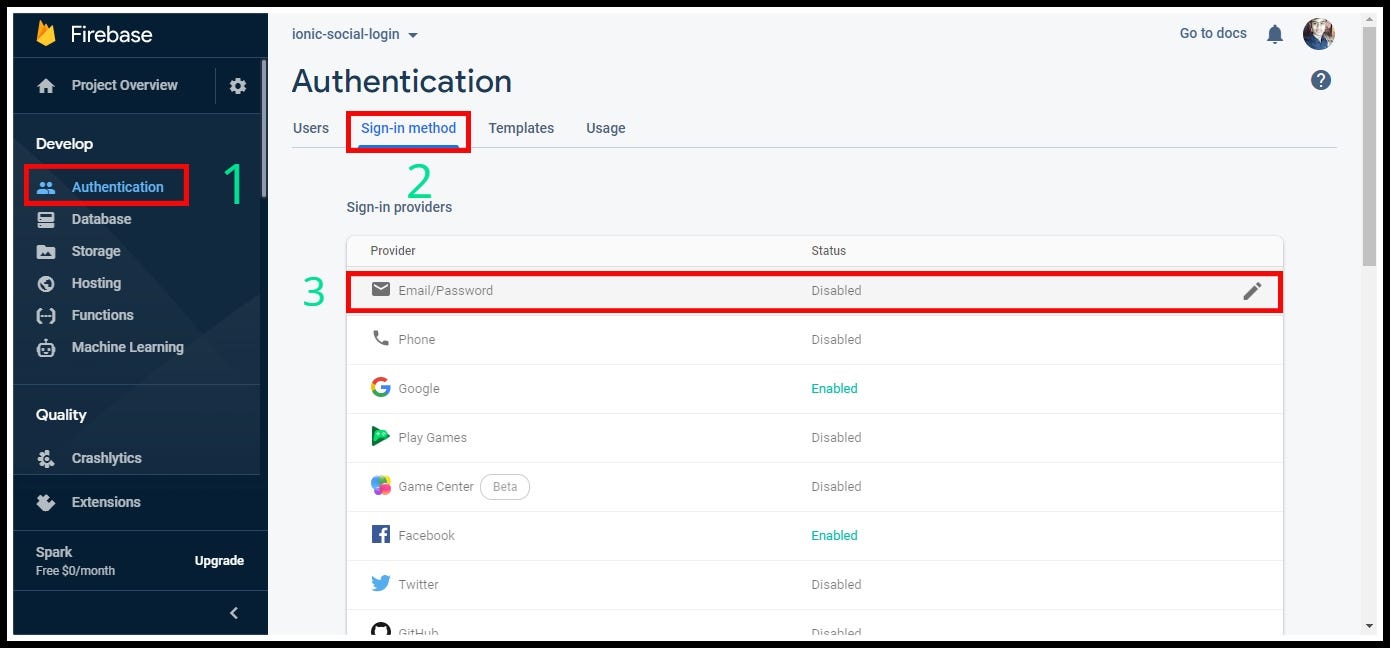Click the Storage image icon
This screenshot has height=648, width=1390.
(x=46, y=251)
